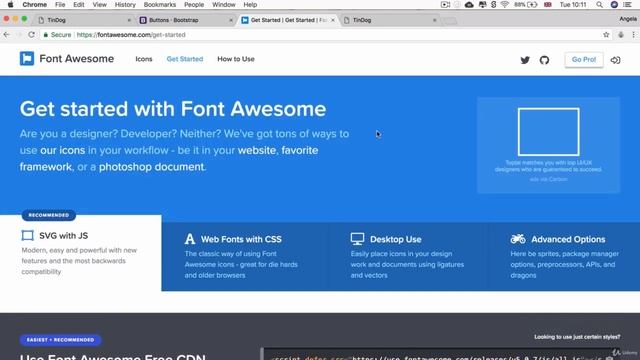Follow the 'photoshop document' link
The height and width of the screenshot is (360, 640).
pyautogui.click(x=151, y=167)
